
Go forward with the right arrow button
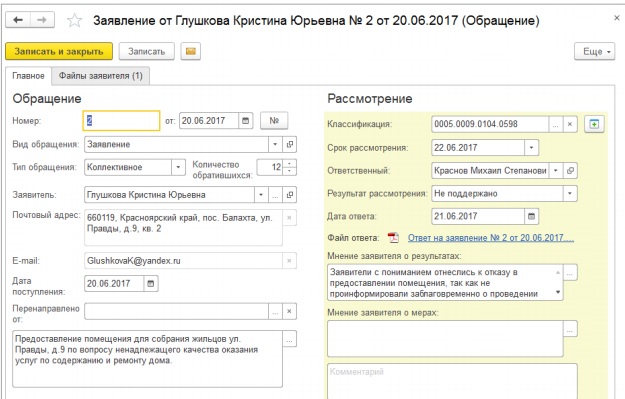(x=42, y=20)
